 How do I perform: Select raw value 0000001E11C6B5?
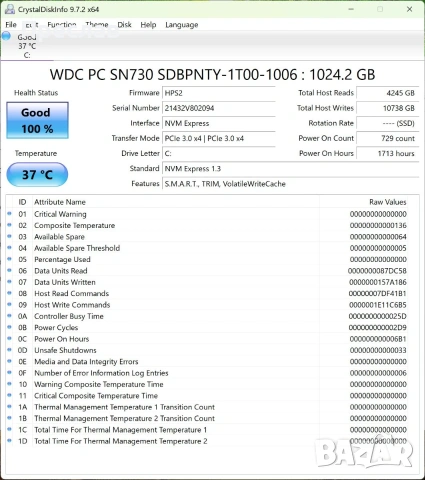coord(378,305)
